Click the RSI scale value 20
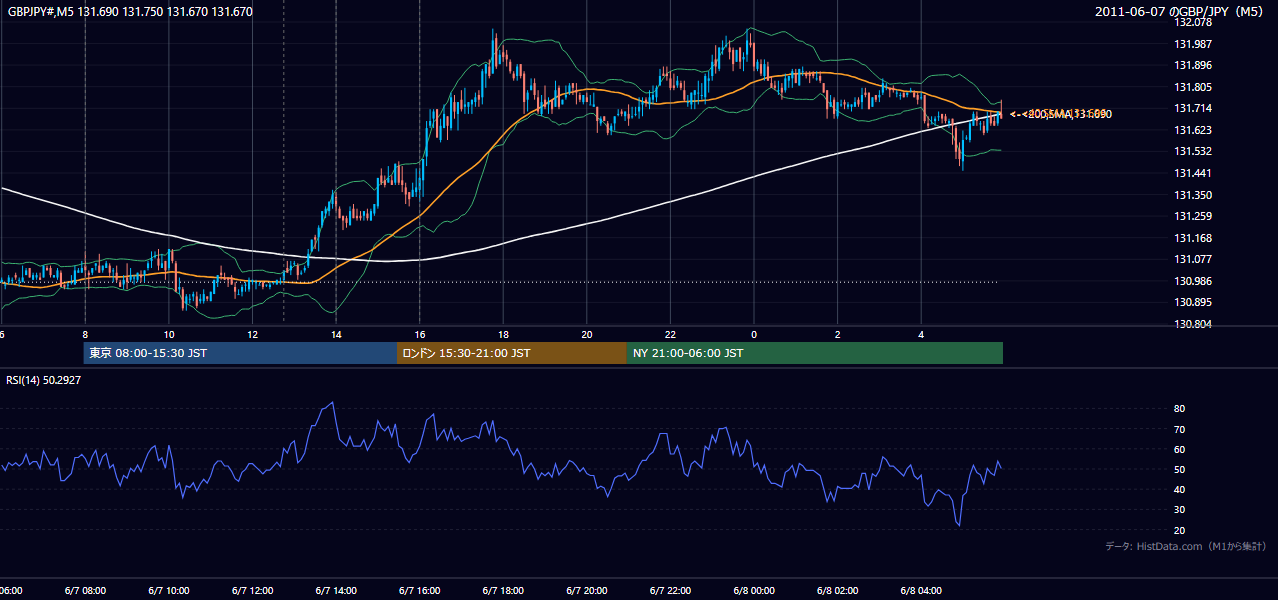 coord(1180,530)
